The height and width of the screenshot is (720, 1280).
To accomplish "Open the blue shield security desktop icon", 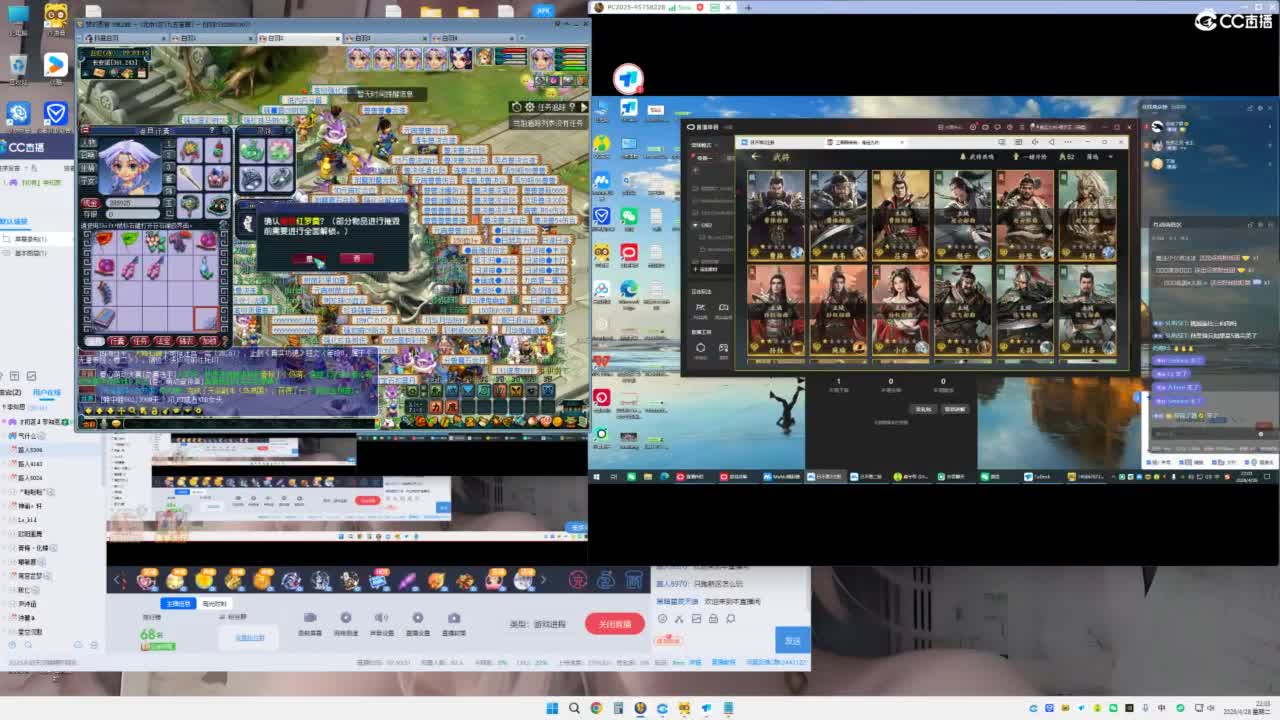I will [56, 113].
